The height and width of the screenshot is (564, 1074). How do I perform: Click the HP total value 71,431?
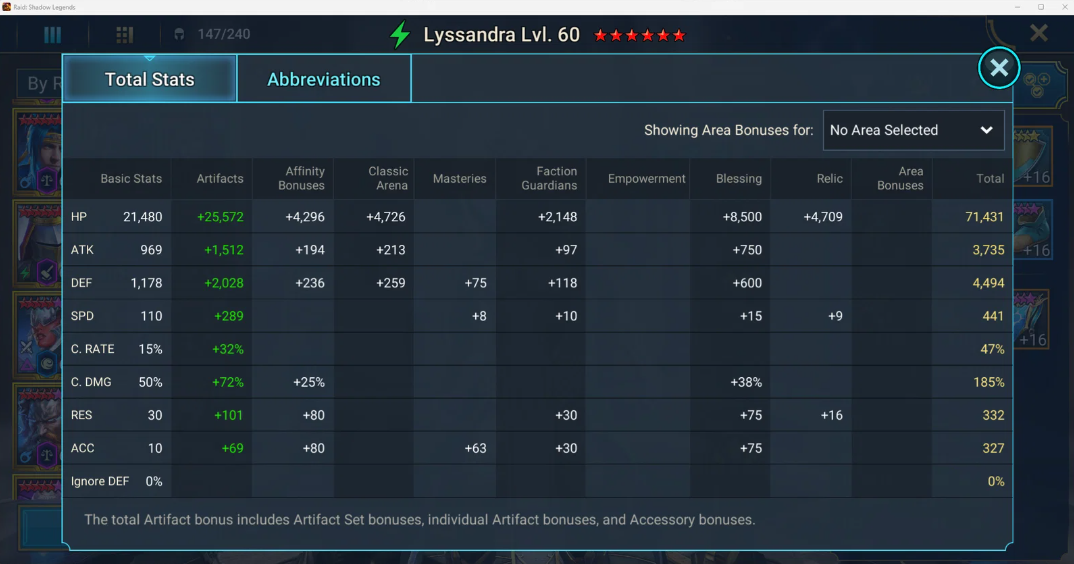(x=984, y=217)
